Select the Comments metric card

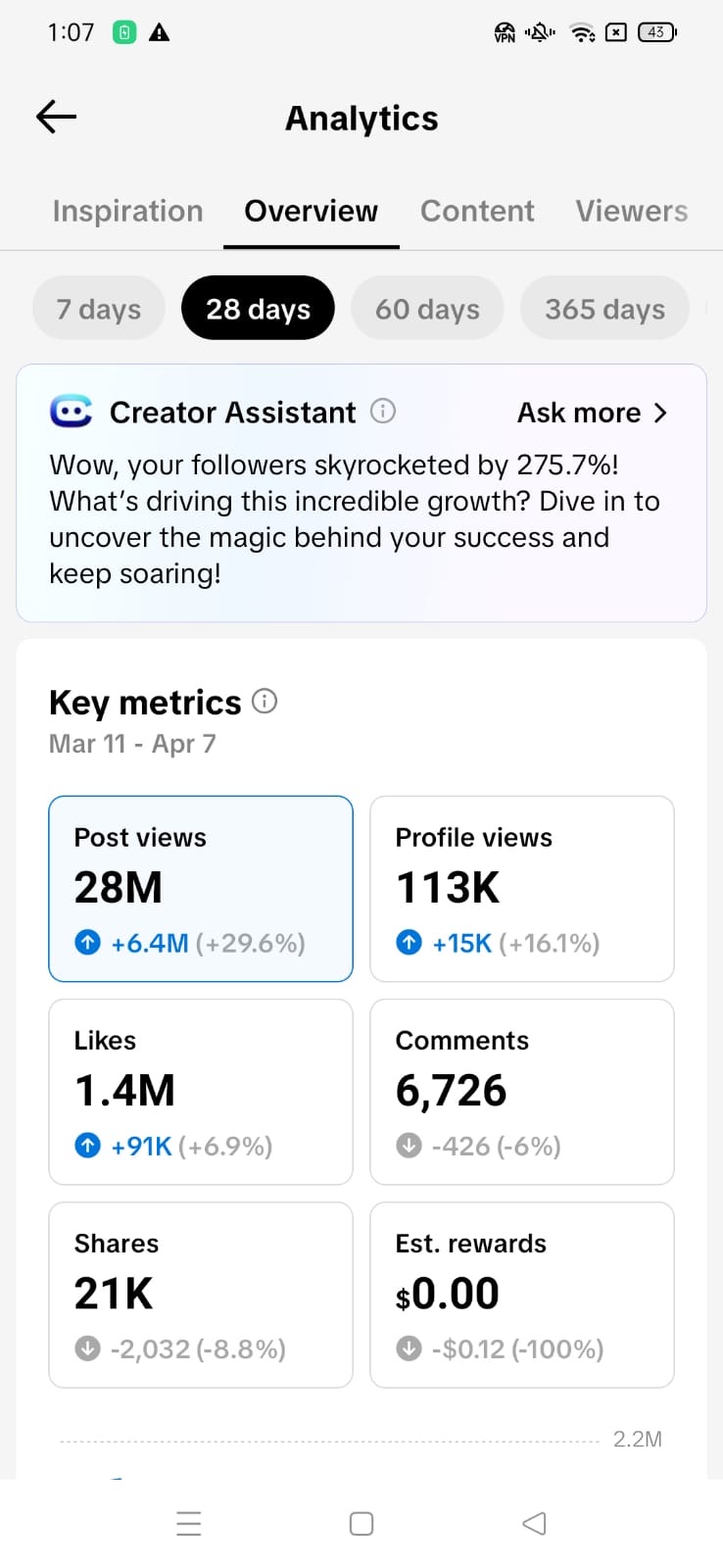pos(521,1091)
